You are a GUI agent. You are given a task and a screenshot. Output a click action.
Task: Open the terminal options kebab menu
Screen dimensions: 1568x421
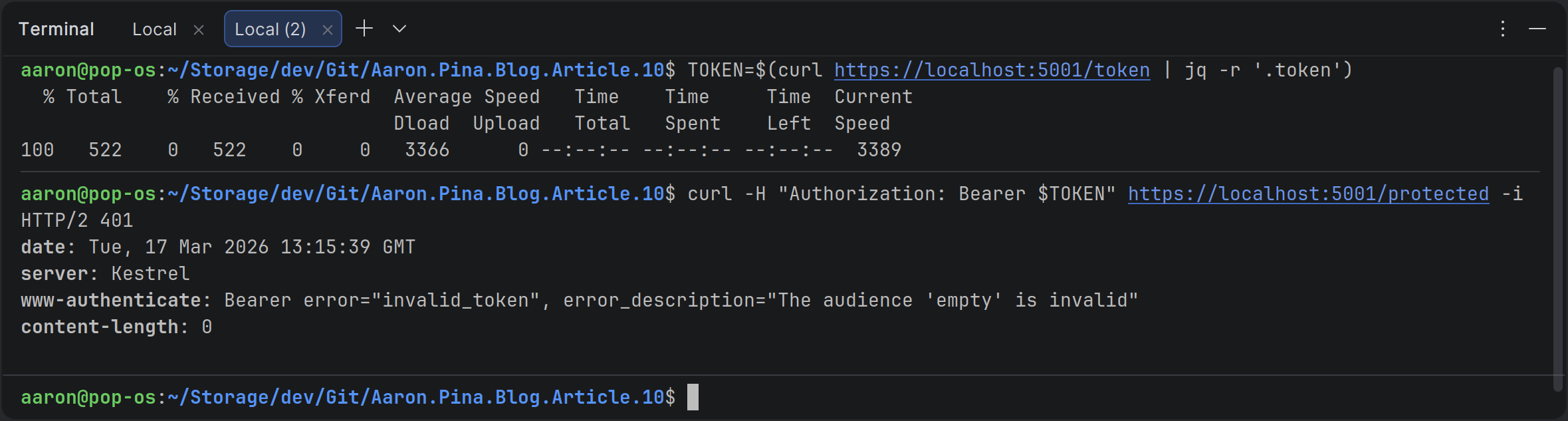[x=1502, y=29]
